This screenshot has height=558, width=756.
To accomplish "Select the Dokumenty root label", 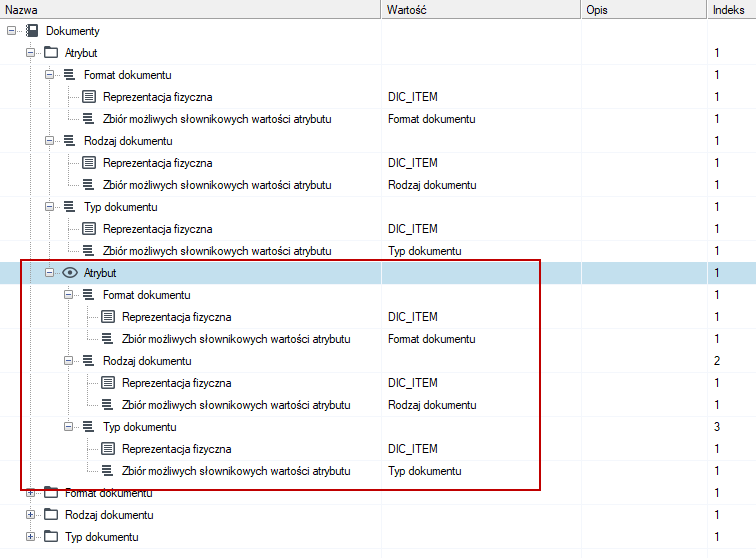I will tap(73, 31).
